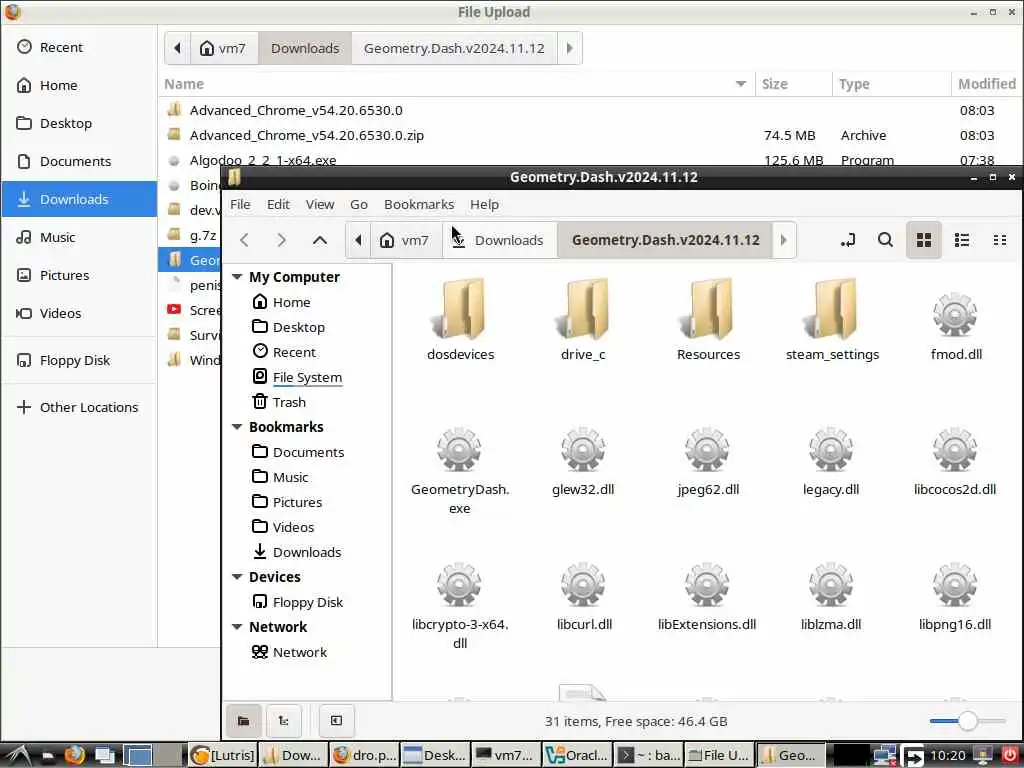Click vm7 path button in file manager
Viewport: 1024px width, 768px height.
pos(406,240)
